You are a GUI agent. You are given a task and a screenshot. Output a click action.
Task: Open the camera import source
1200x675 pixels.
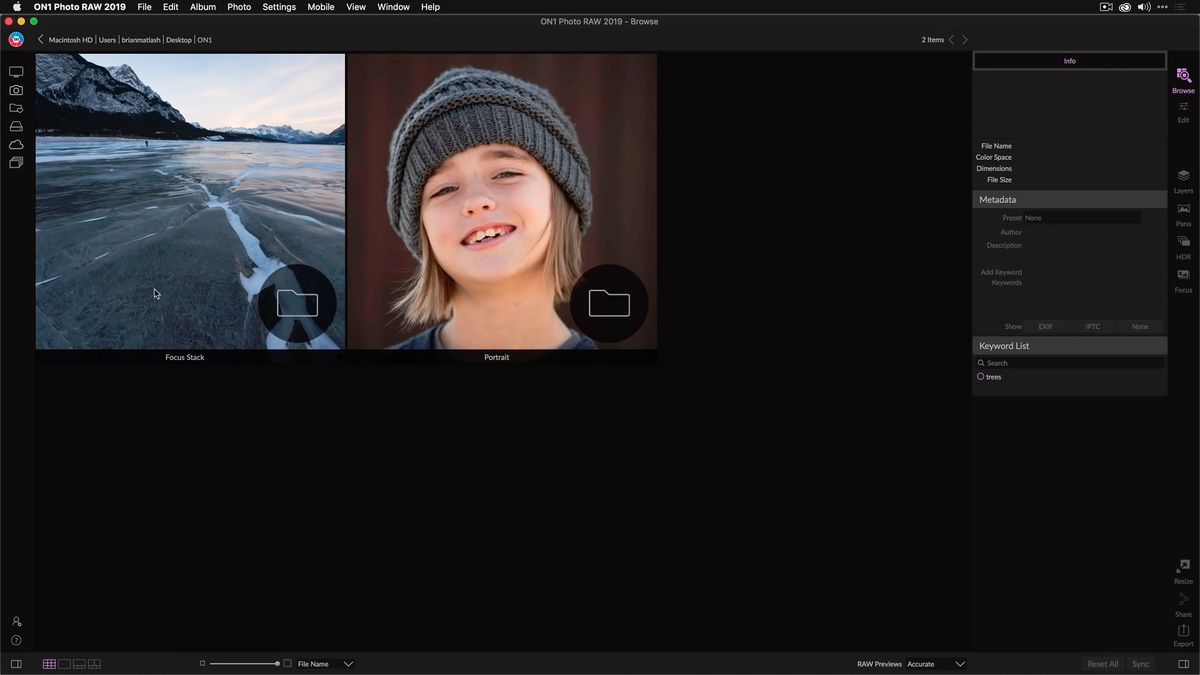[x=16, y=90]
